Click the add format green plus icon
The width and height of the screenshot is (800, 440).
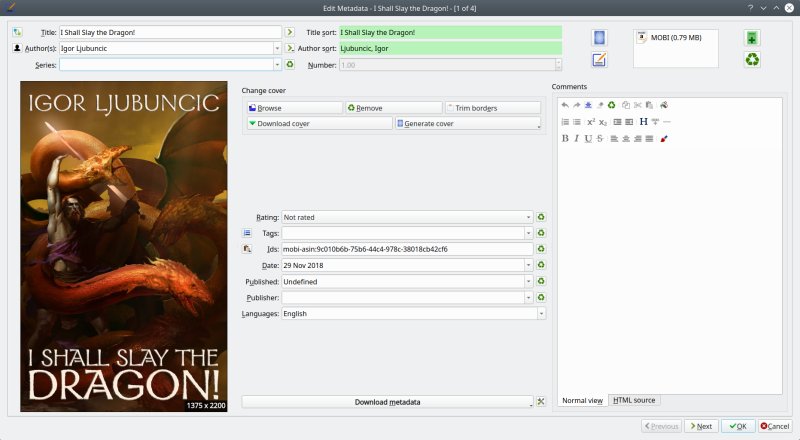(752, 38)
